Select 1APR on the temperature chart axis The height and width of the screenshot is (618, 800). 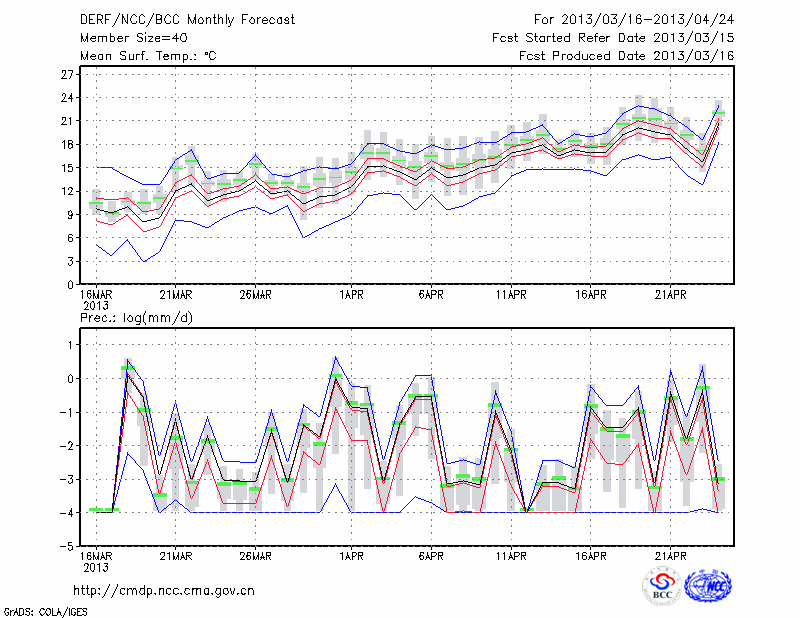tap(351, 295)
